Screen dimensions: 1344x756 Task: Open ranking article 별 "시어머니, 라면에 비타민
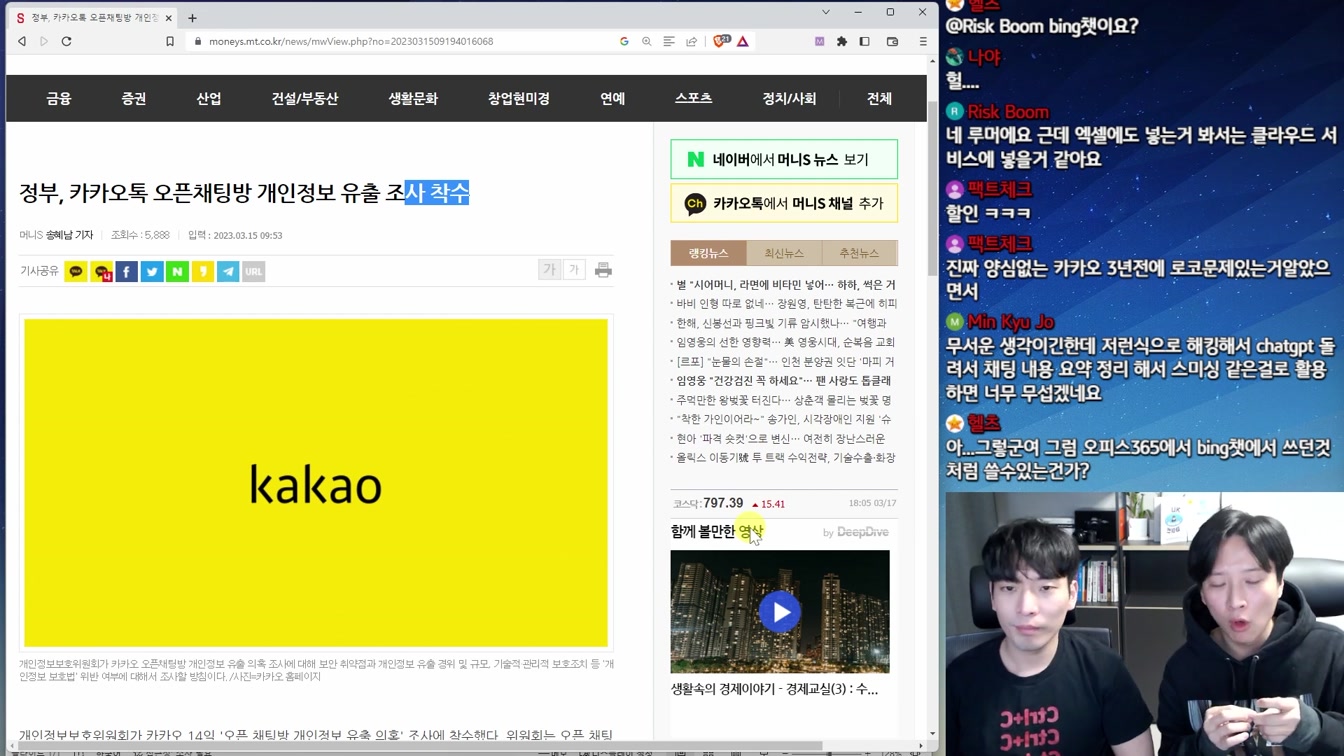tap(785, 285)
